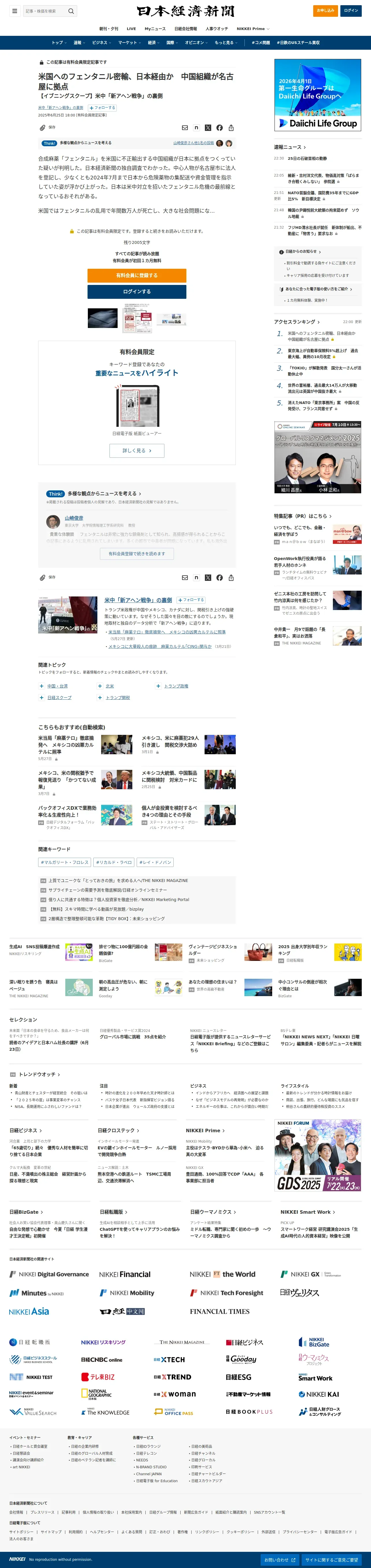This screenshot has height=1568, width=371.
Task: Click bottom paperclip save icon below comment
Action: click(x=42, y=578)
